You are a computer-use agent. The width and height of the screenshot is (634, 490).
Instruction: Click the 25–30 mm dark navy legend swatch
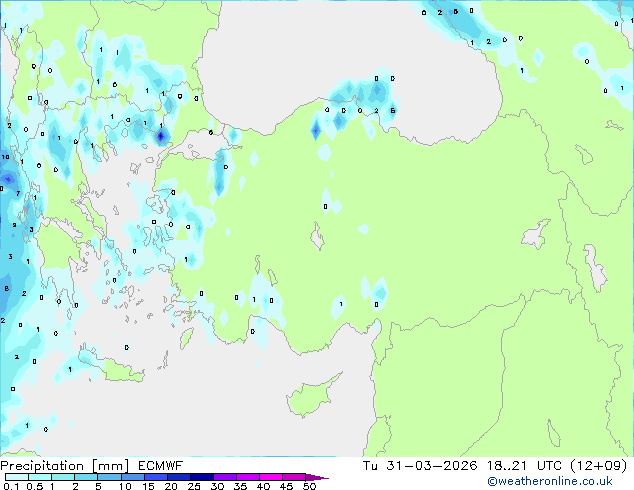coord(201,477)
